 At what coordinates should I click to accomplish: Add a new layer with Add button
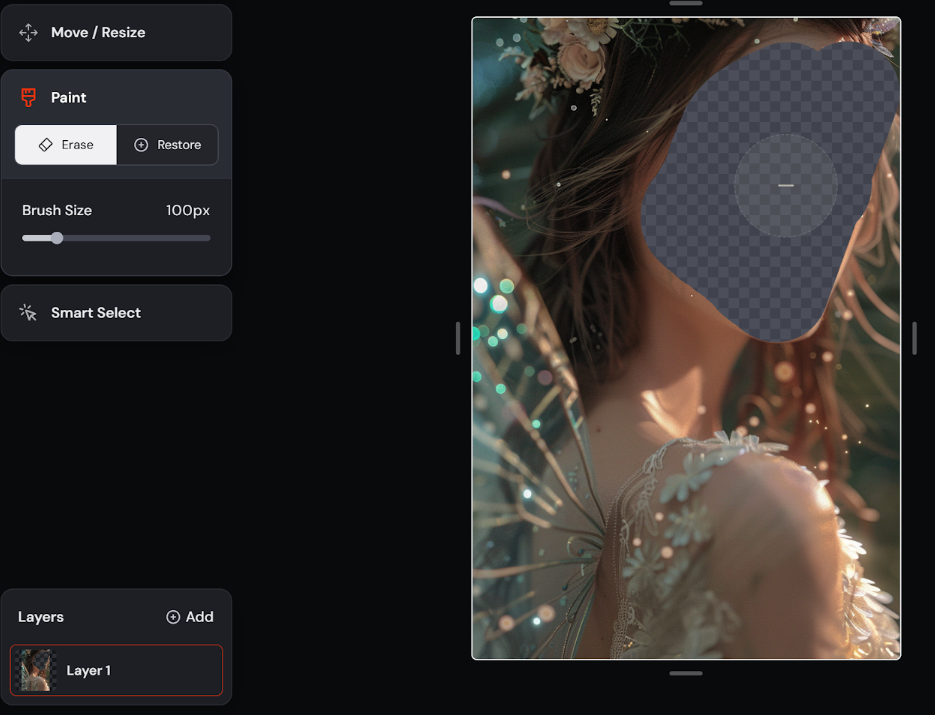190,617
